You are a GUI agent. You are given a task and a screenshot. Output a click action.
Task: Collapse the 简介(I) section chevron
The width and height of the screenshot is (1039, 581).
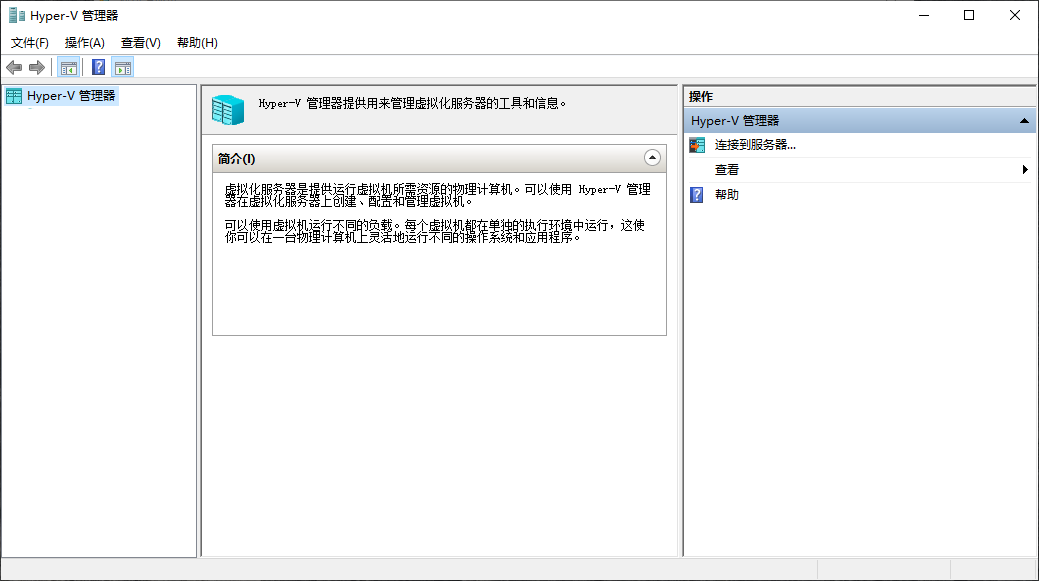point(652,158)
